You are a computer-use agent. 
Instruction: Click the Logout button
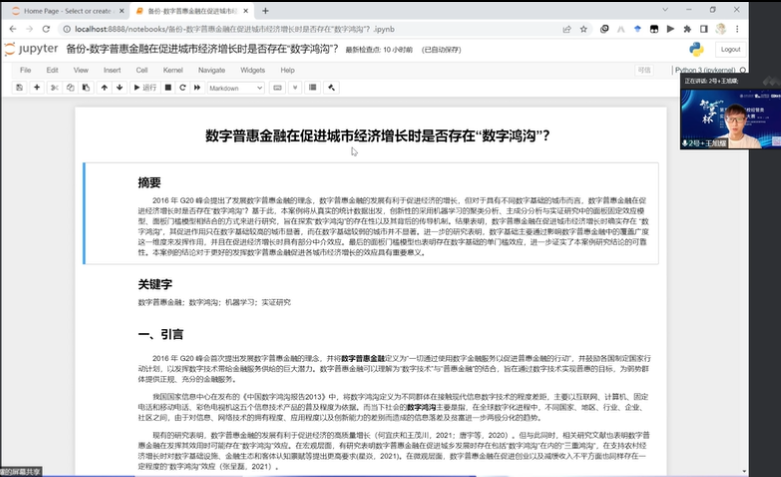(730, 49)
